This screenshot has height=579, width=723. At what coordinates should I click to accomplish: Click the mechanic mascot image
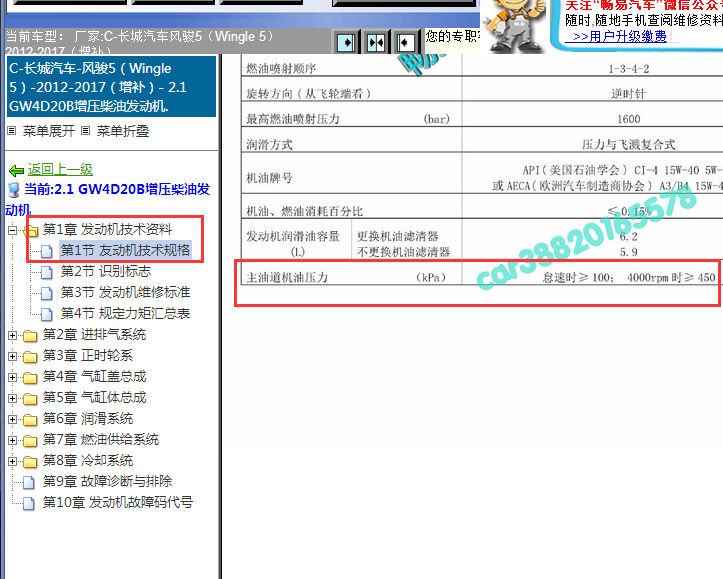coord(513,25)
